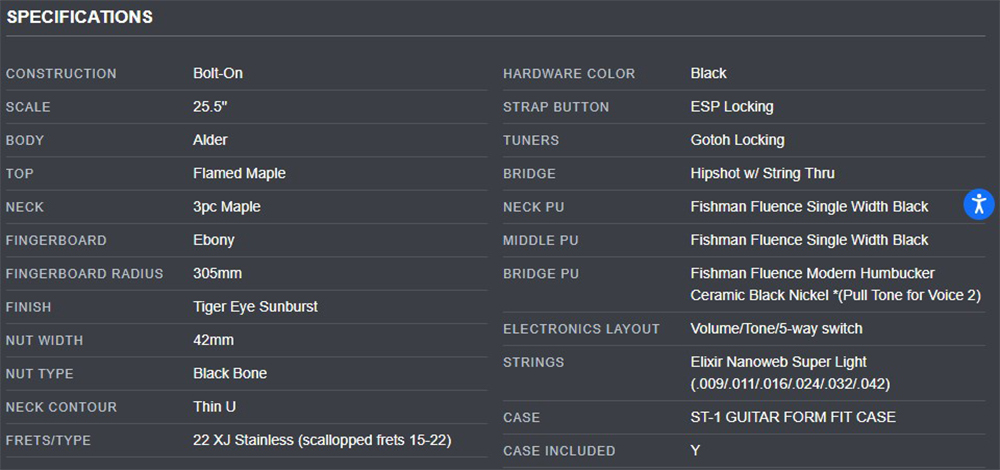The height and width of the screenshot is (470, 1000).
Task: Select Hipshot w/ String Thru bridge text
Action: pos(762,173)
